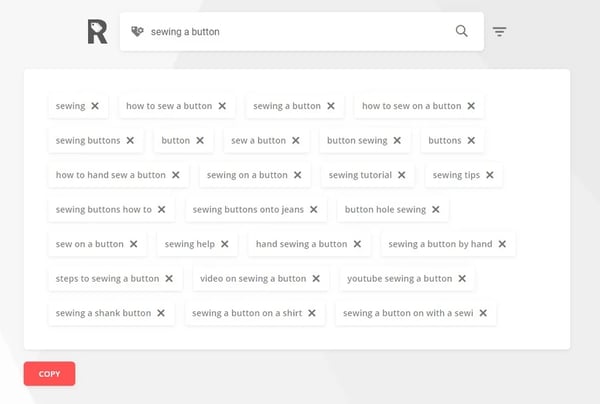Remove the 'sewing tips' tag
This screenshot has width=600, height=404.
click(489, 175)
